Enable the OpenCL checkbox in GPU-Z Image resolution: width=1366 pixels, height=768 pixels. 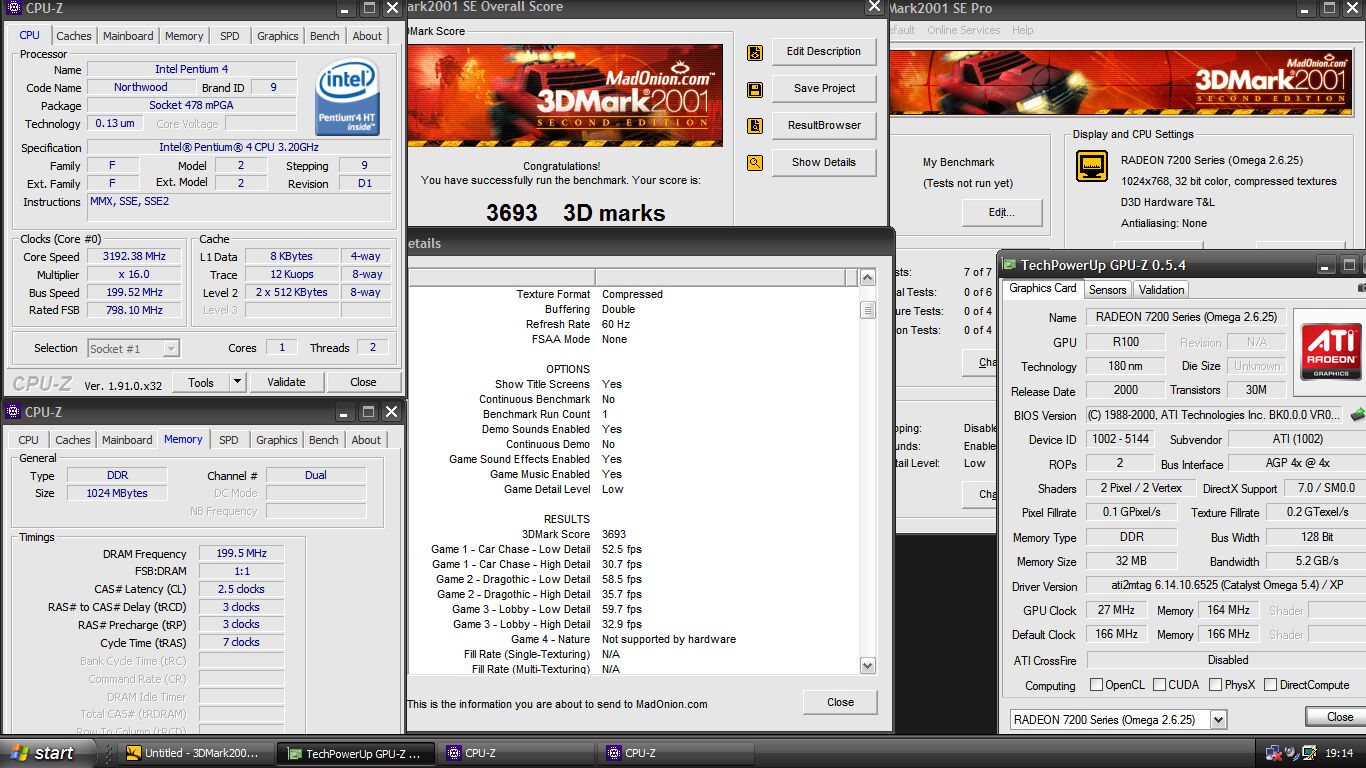(1097, 685)
